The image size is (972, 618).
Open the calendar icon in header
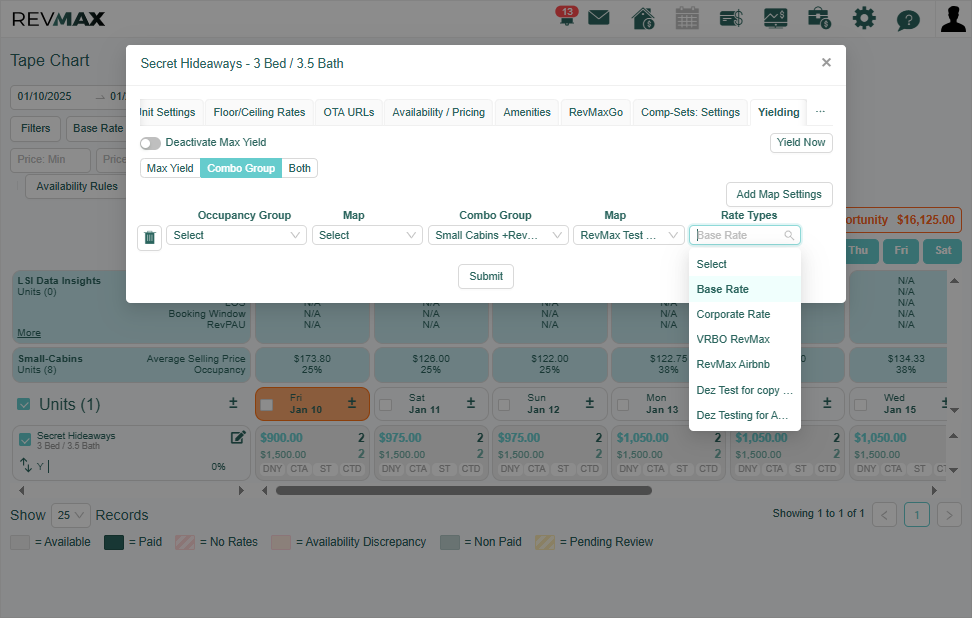point(687,18)
